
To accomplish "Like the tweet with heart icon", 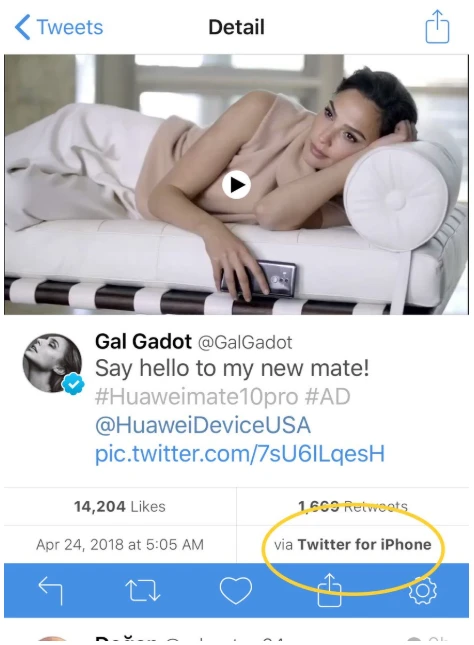I will click(236, 590).
